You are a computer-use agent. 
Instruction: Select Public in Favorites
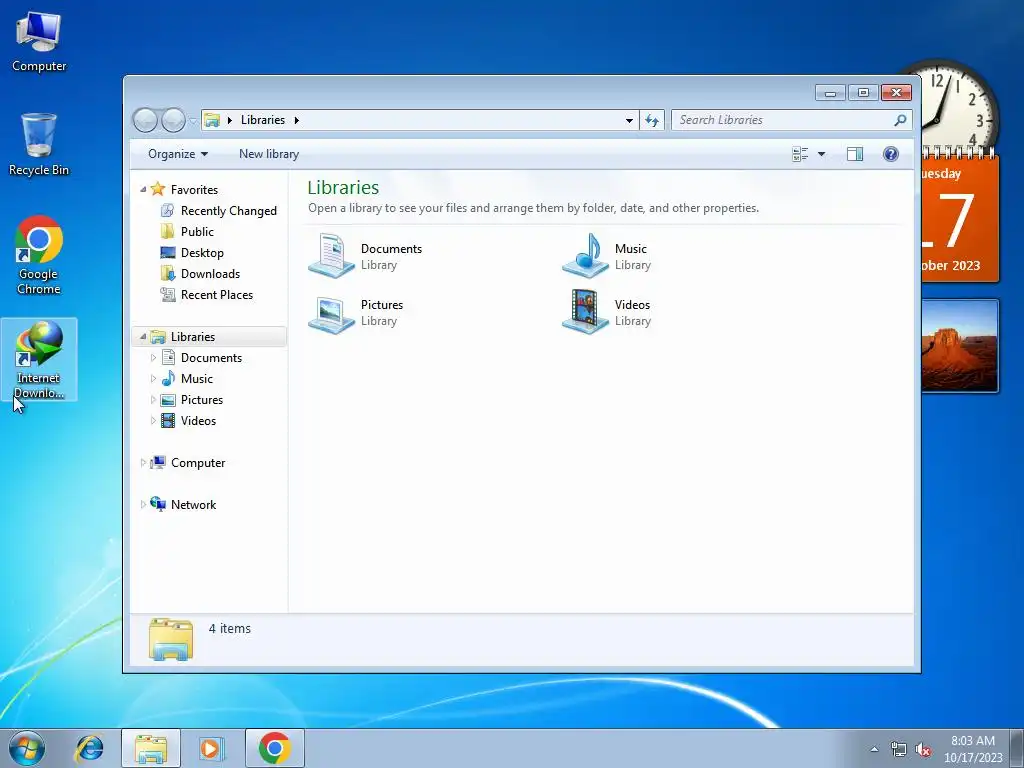[x=197, y=231]
